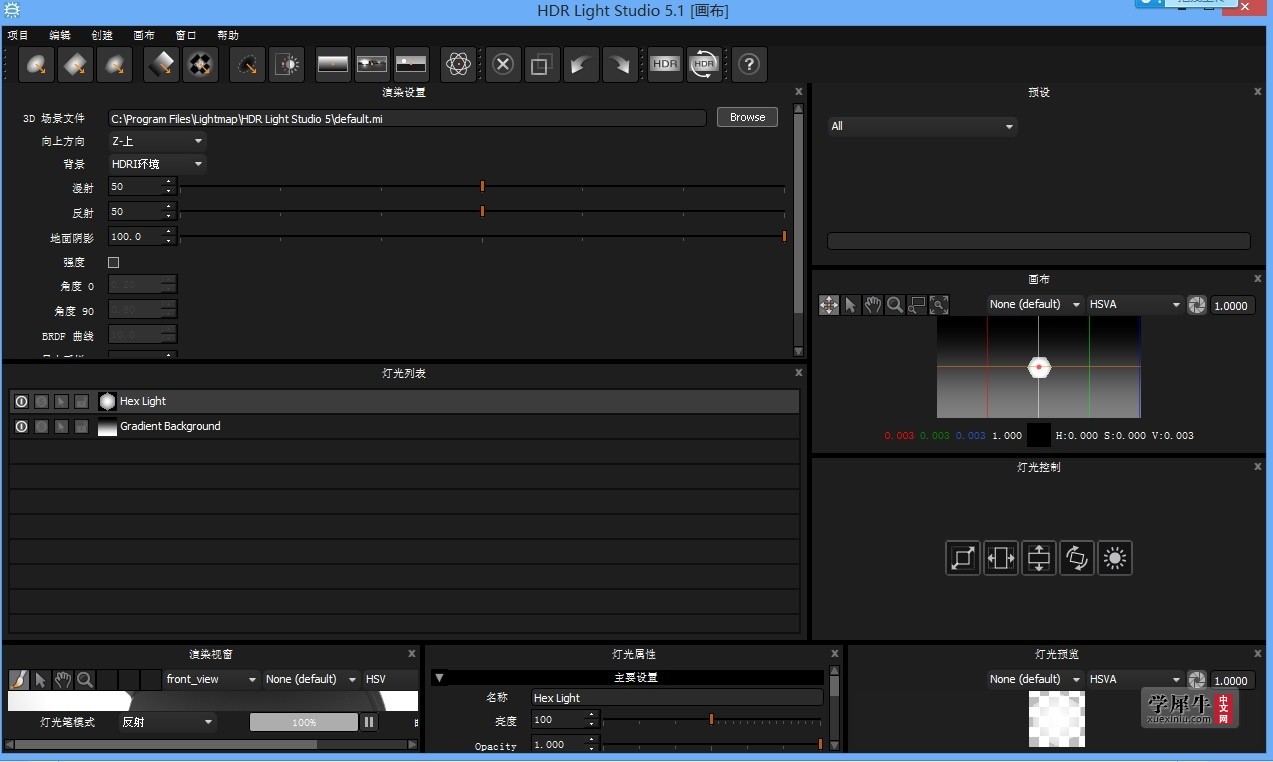The height and width of the screenshot is (762, 1273).
Task: Select the Gradient Background row in light list
Action: point(405,427)
